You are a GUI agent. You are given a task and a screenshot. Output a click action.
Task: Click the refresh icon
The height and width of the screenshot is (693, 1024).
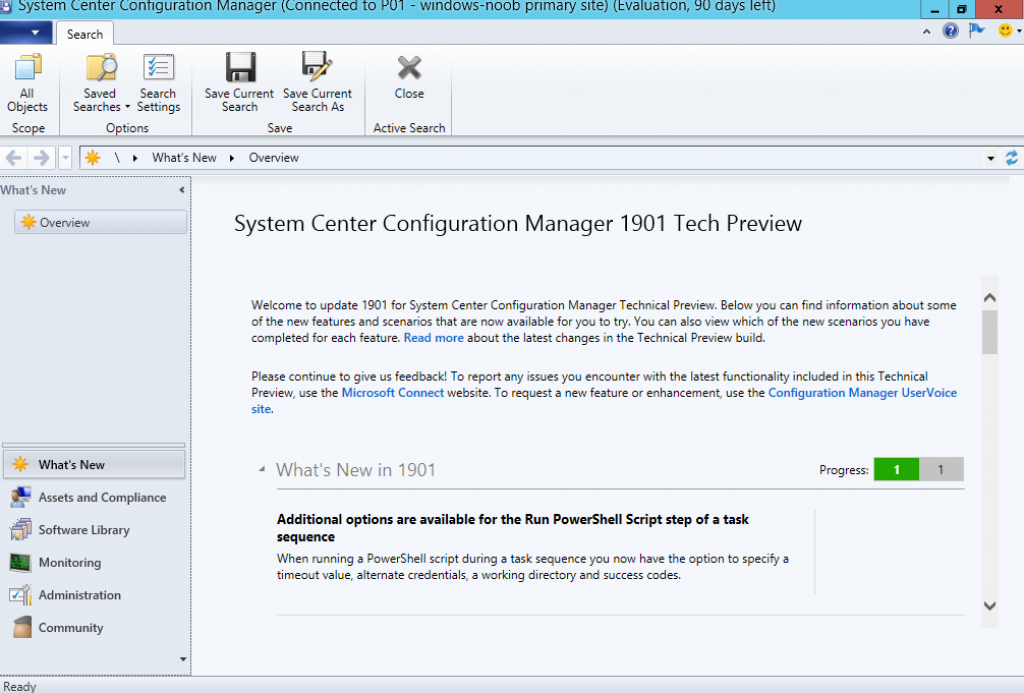[1012, 157]
